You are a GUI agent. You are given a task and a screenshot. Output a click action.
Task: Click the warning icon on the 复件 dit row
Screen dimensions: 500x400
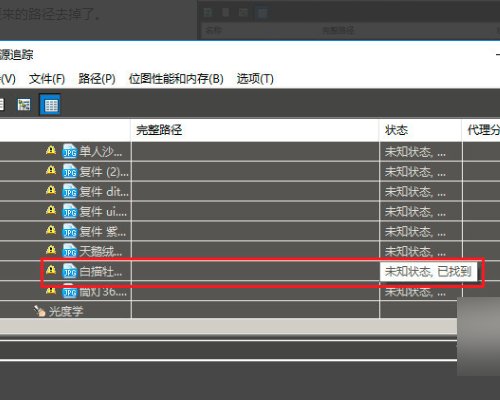(51, 190)
